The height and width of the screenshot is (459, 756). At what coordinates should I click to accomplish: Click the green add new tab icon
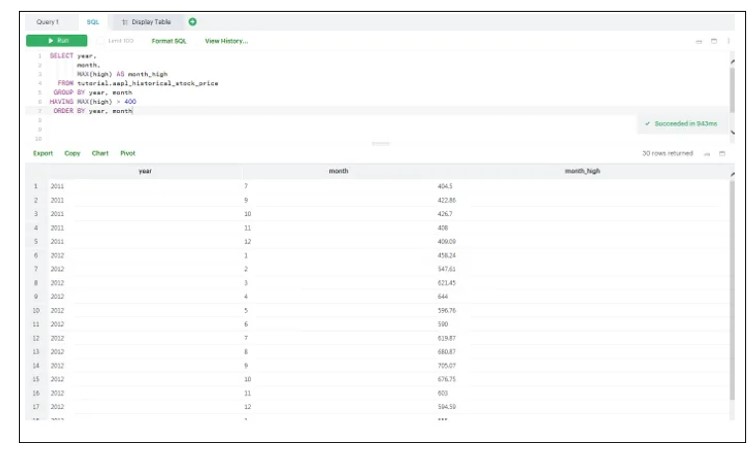coord(193,22)
